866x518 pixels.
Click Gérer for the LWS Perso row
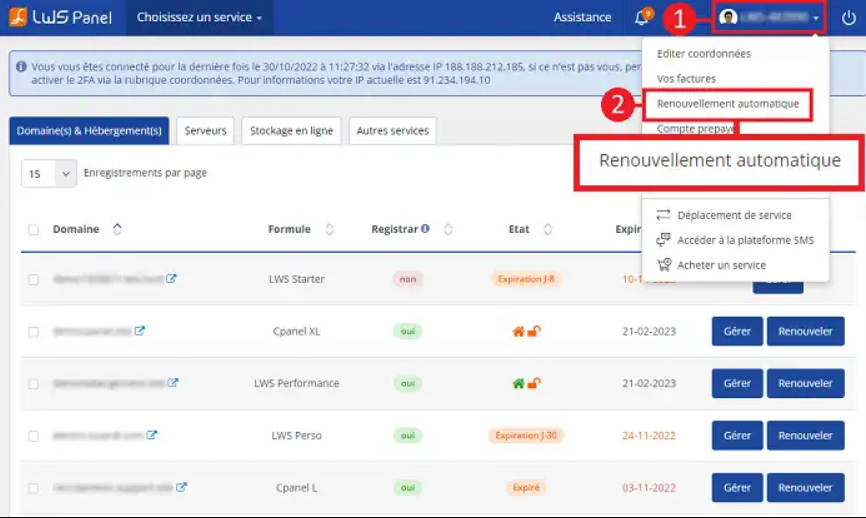pyautogui.click(x=737, y=435)
